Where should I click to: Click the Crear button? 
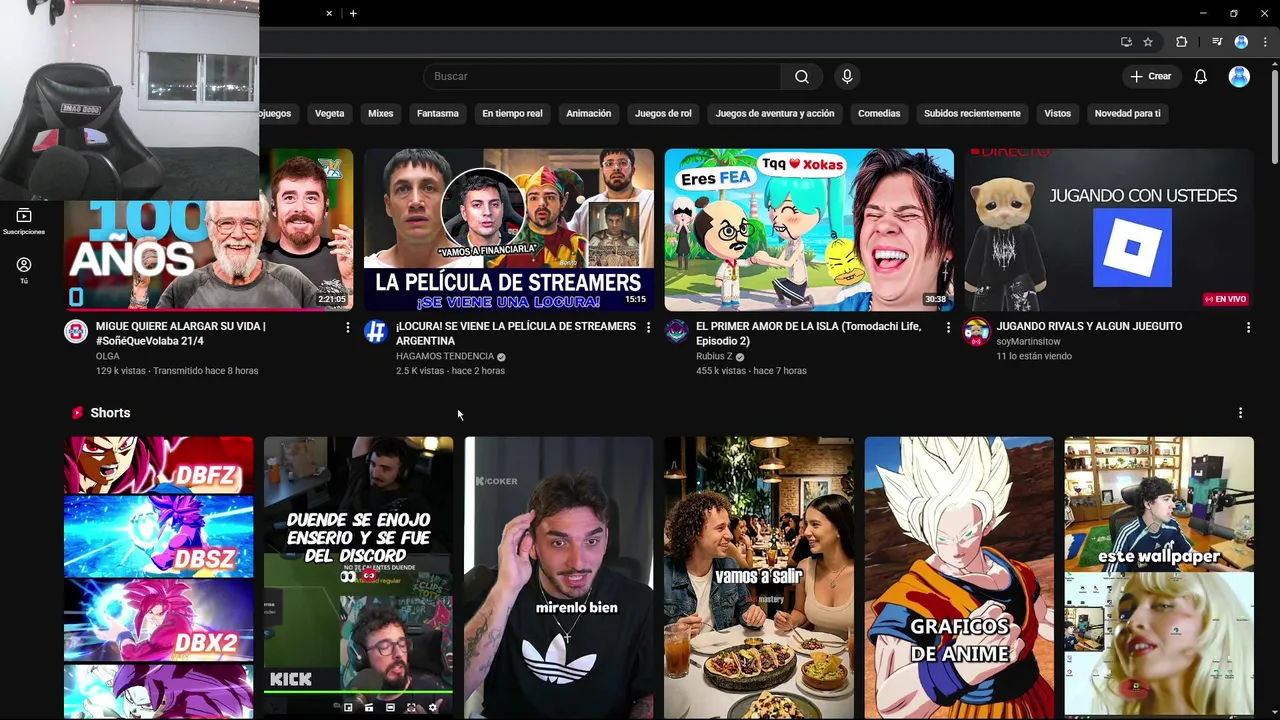pyautogui.click(x=1151, y=77)
